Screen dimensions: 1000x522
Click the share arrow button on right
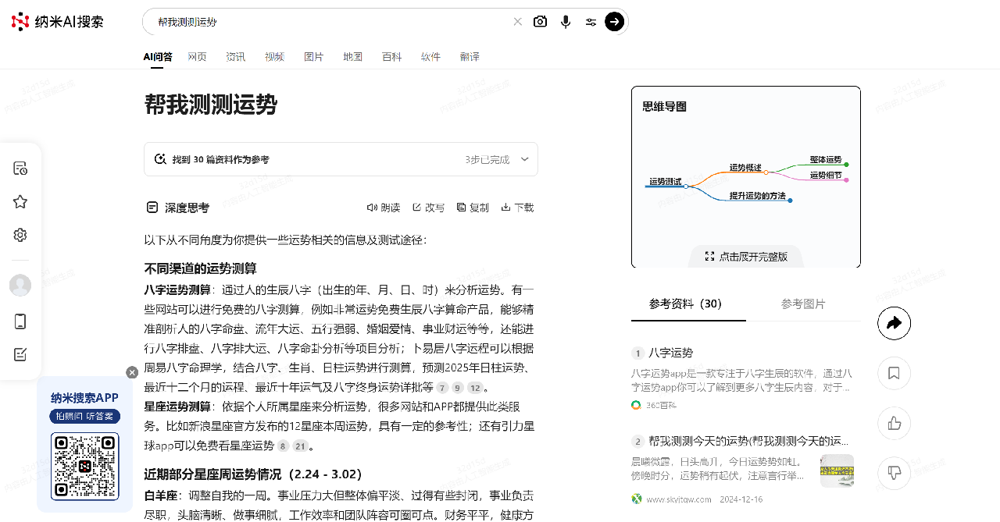click(894, 323)
